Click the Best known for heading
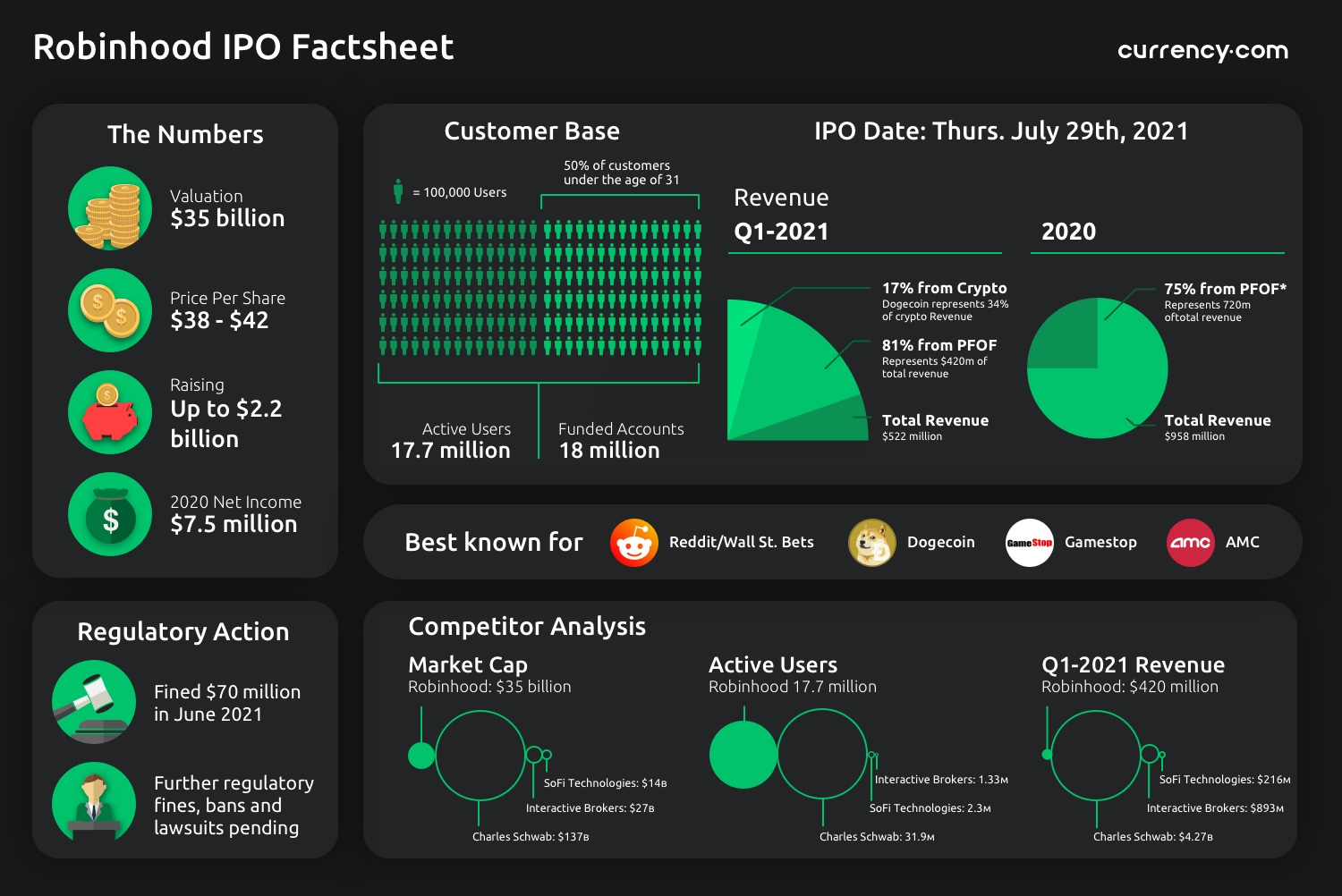The width and height of the screenshot is (1342, 896). (x=494, y=543)
